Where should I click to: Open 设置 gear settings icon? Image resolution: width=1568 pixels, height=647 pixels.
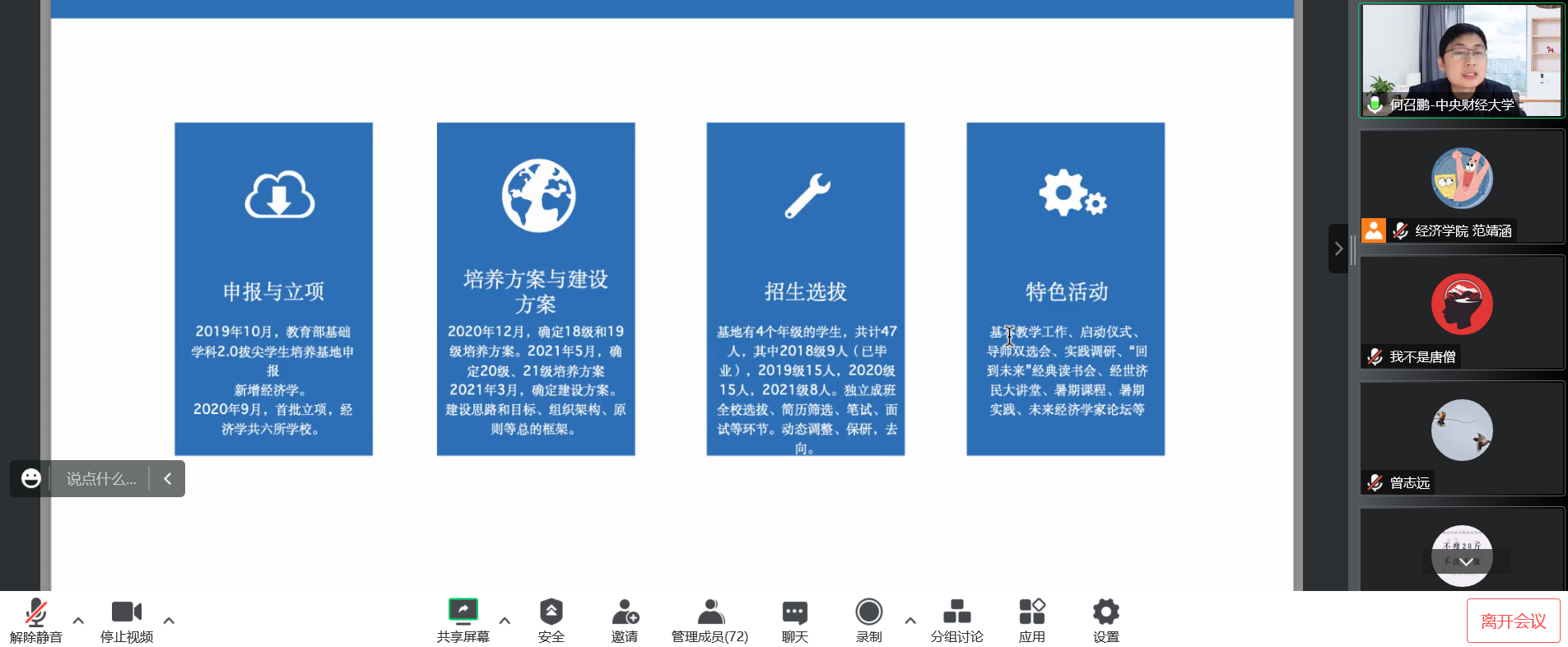(x=1105, y=613)
